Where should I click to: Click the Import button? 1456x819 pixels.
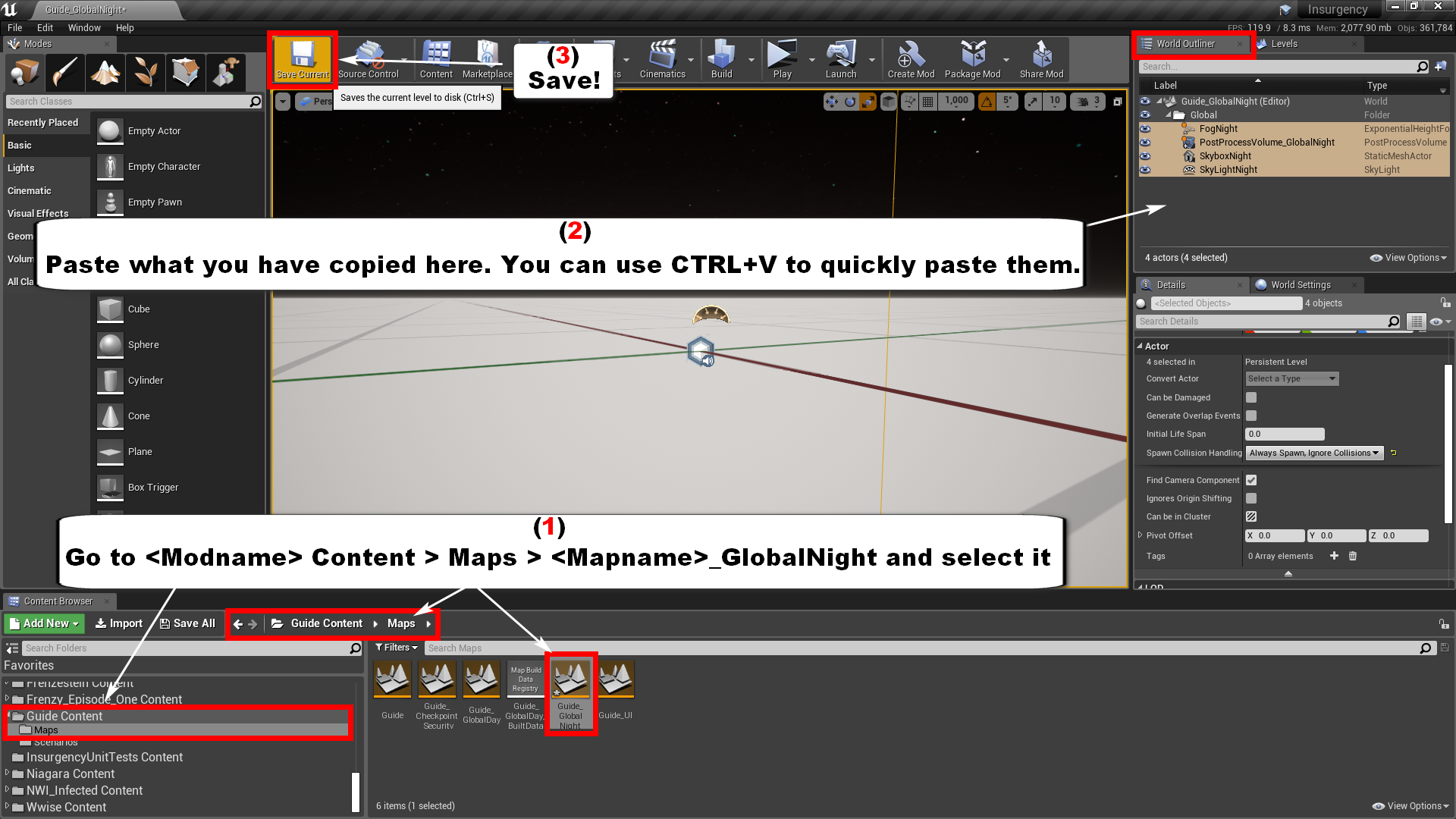118,623
